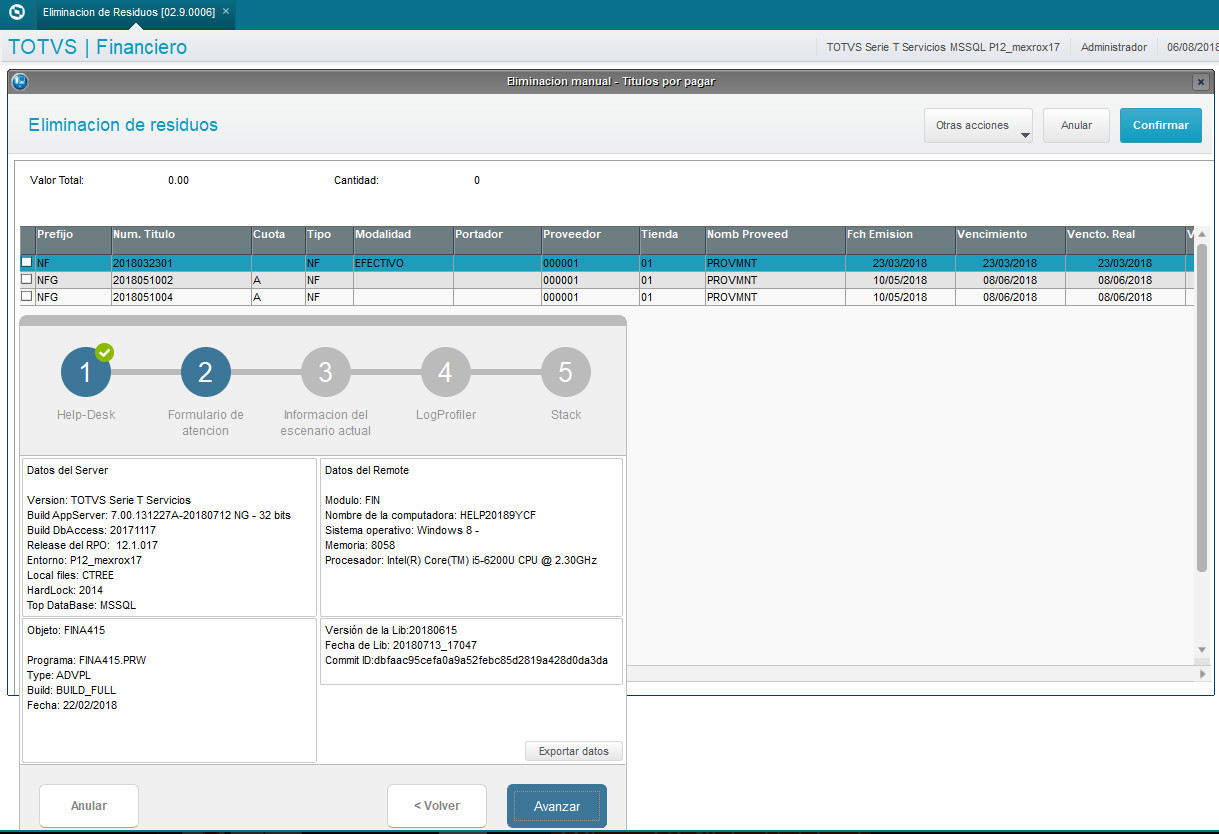The height and width of the screenshot is (834, 1219).
Task: Click the vertical scrollbar thumb of the table
Action: tap(1202, 408)
